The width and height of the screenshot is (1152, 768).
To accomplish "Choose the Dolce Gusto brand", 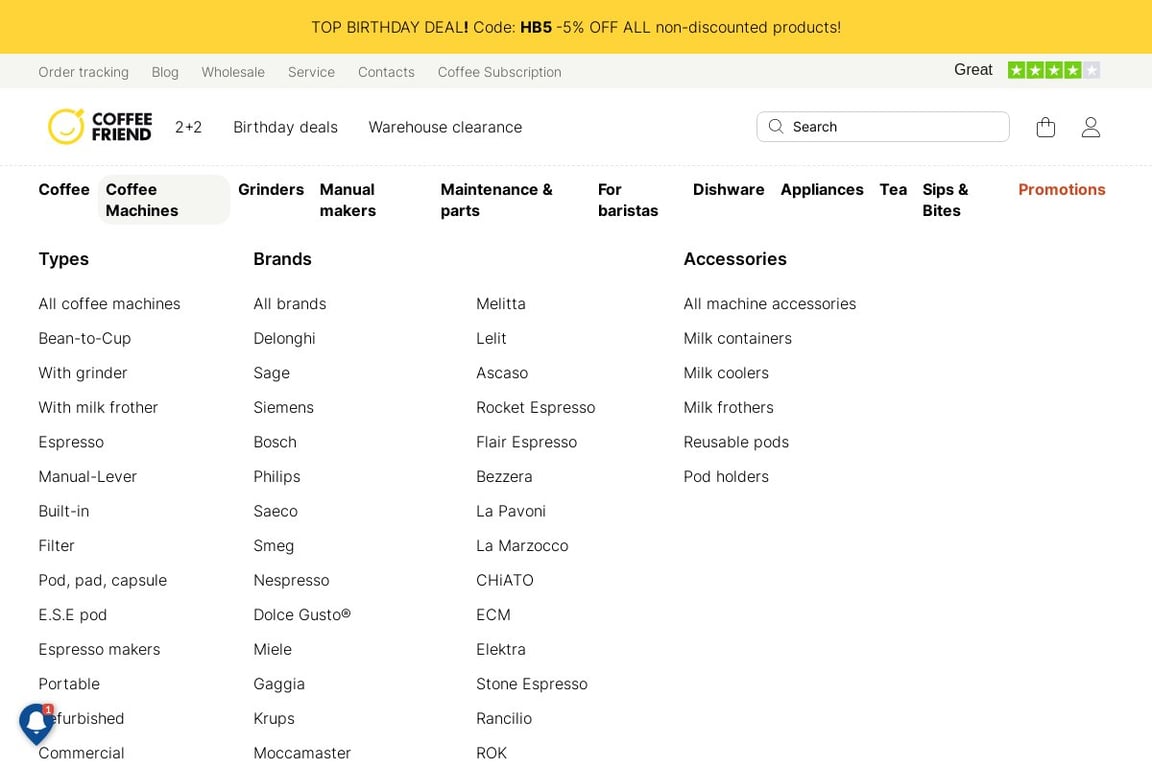I will [x=301, y=614].
